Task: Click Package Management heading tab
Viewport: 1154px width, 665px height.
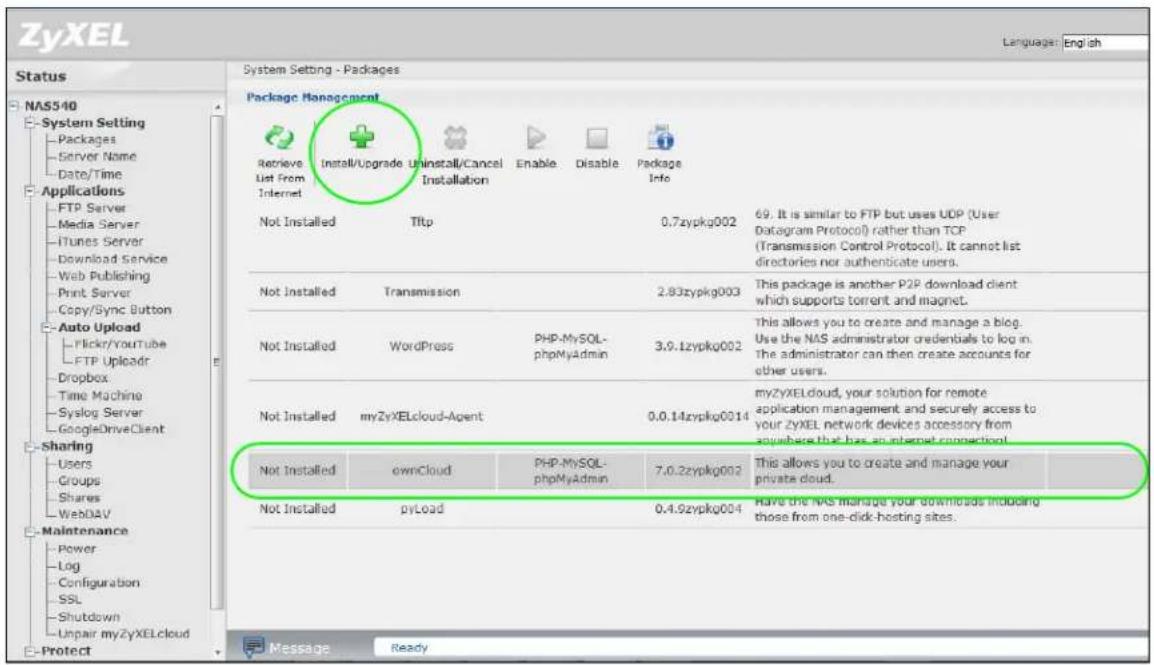Action: [313, 97]
